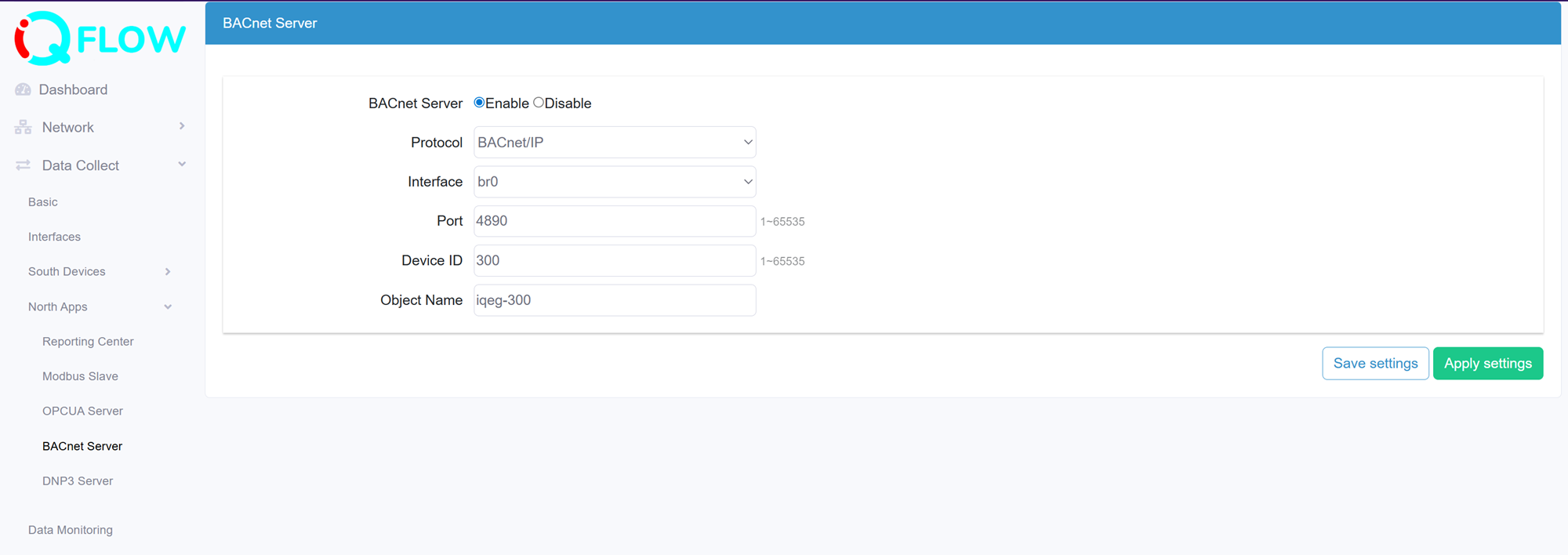Expand the South Devices chevron

[x=168, y=271]
